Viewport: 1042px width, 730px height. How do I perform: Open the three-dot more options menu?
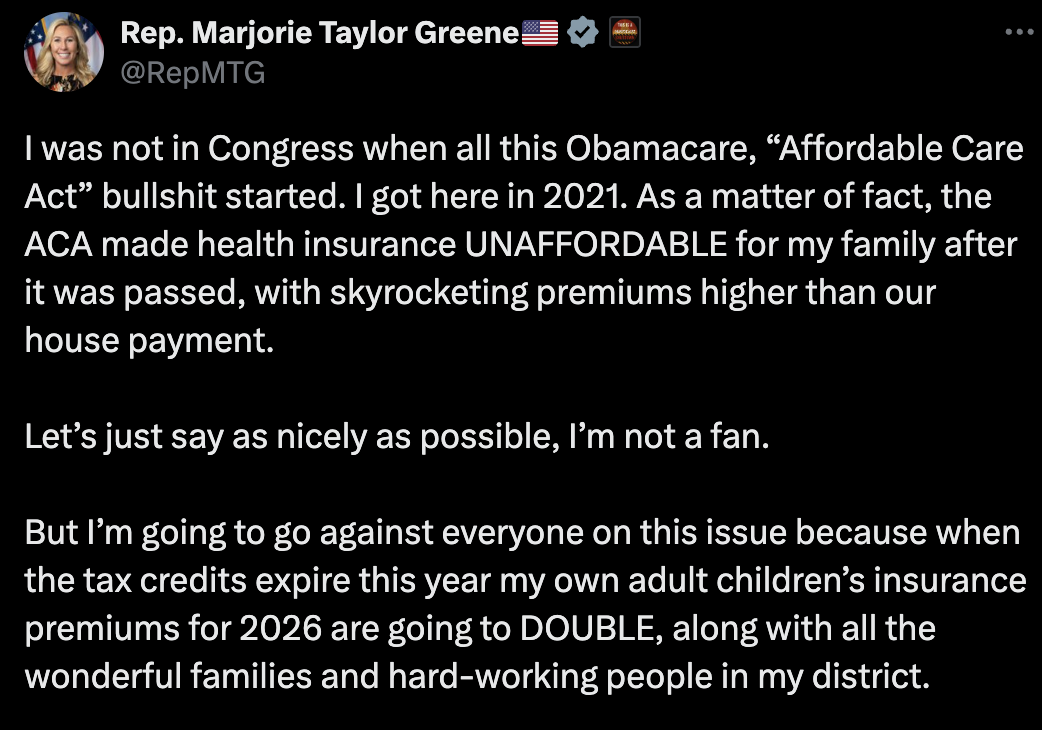tap(1018, 32)
